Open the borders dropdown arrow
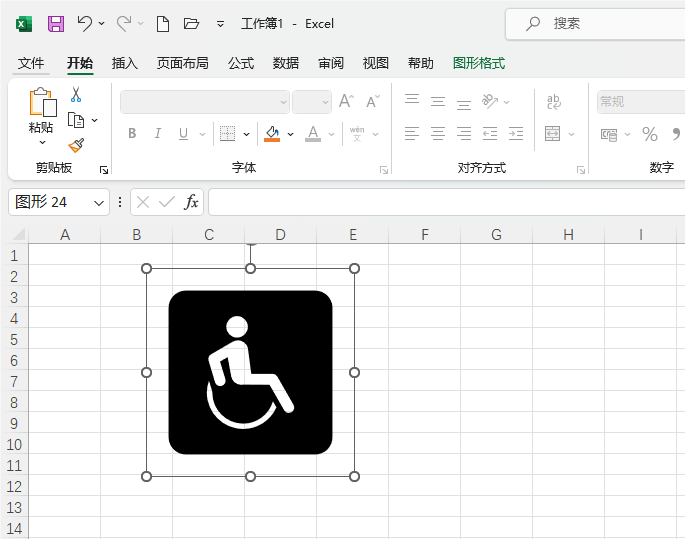 [246, 134]
